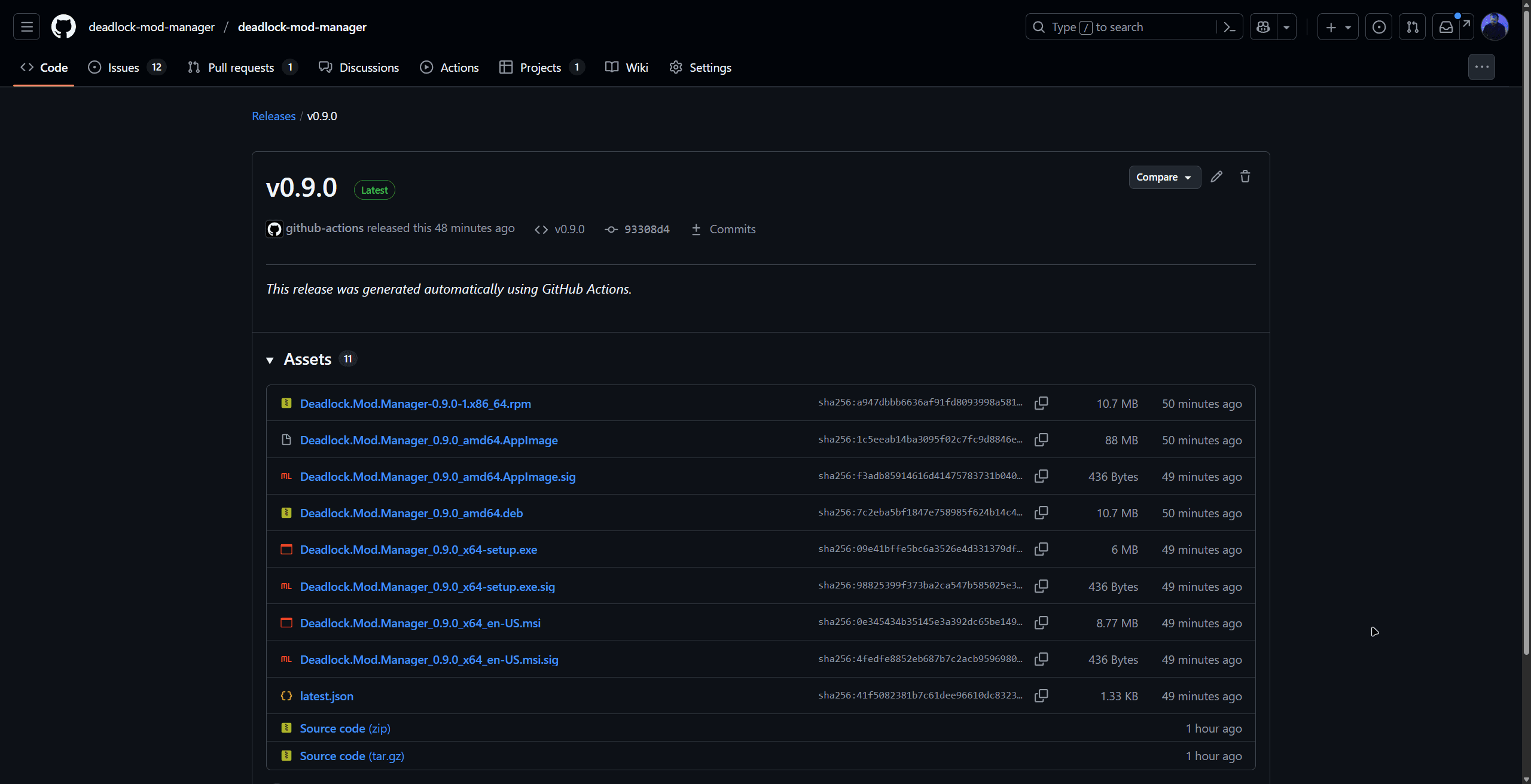Open the command palette icon
This screenshot has width=1531, height=784.
coord(1230,27)
